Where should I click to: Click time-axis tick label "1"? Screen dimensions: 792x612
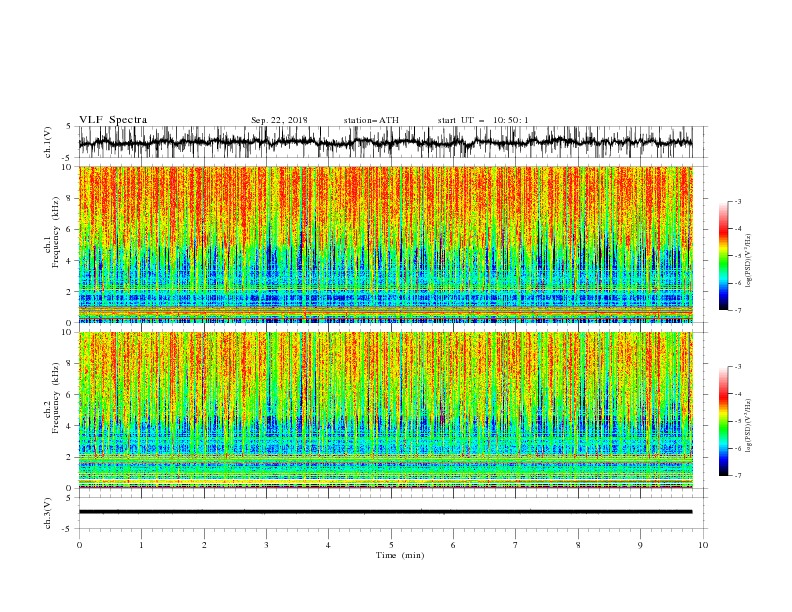coord(141,545)
